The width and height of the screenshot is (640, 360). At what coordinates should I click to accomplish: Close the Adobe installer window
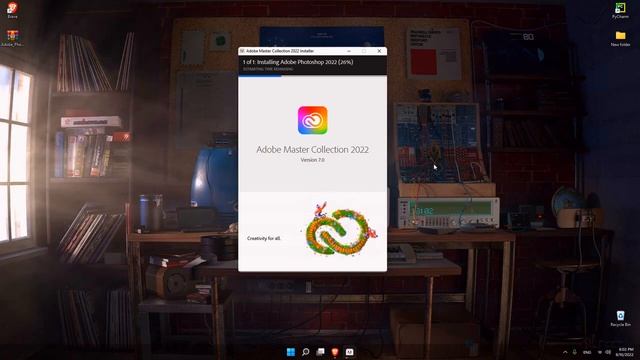tap(379, 51)
